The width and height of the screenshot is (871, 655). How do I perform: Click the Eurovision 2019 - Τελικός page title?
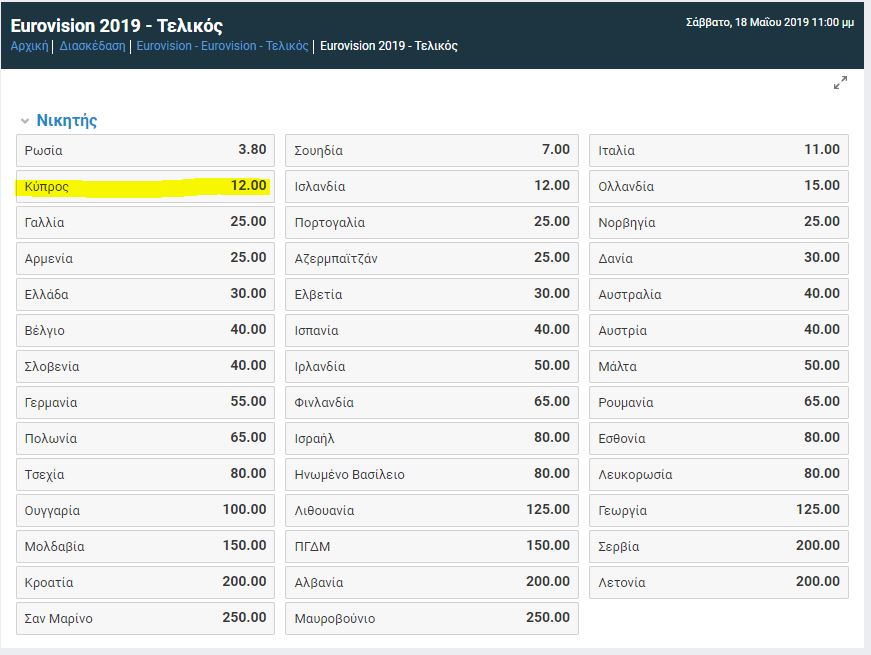pos(117,26)
